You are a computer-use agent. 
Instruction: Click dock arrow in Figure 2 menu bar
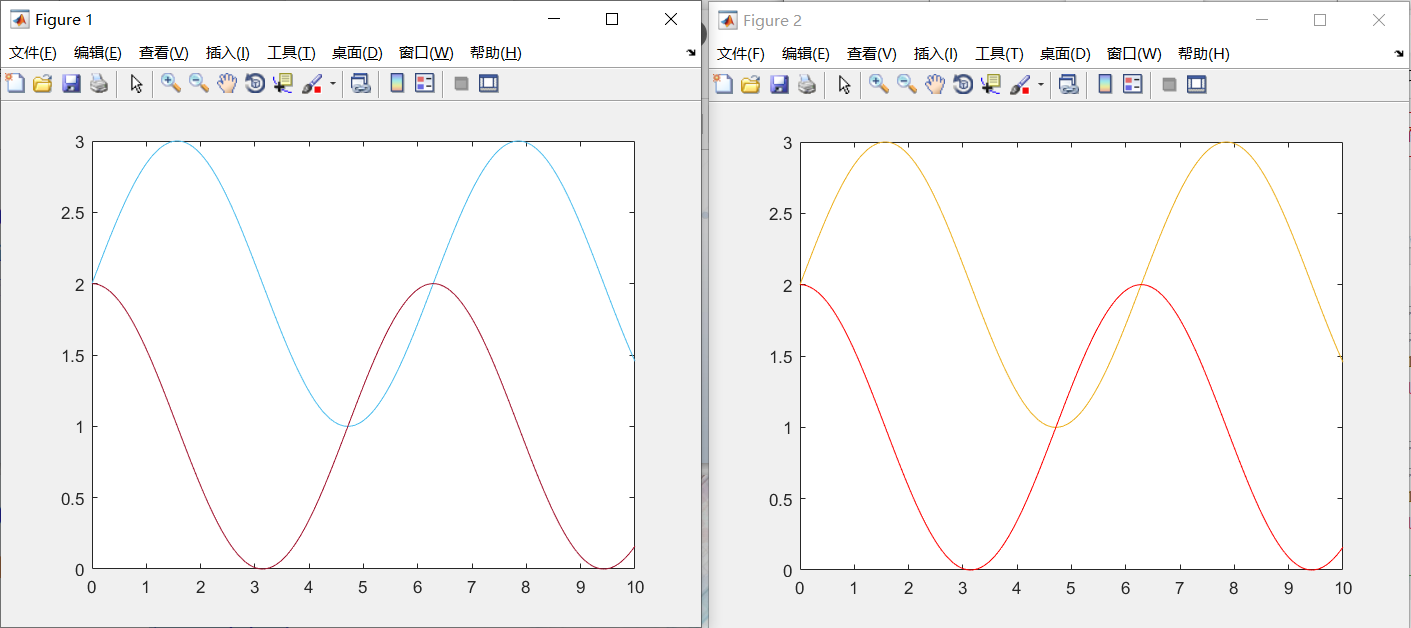pos(1399,54)
